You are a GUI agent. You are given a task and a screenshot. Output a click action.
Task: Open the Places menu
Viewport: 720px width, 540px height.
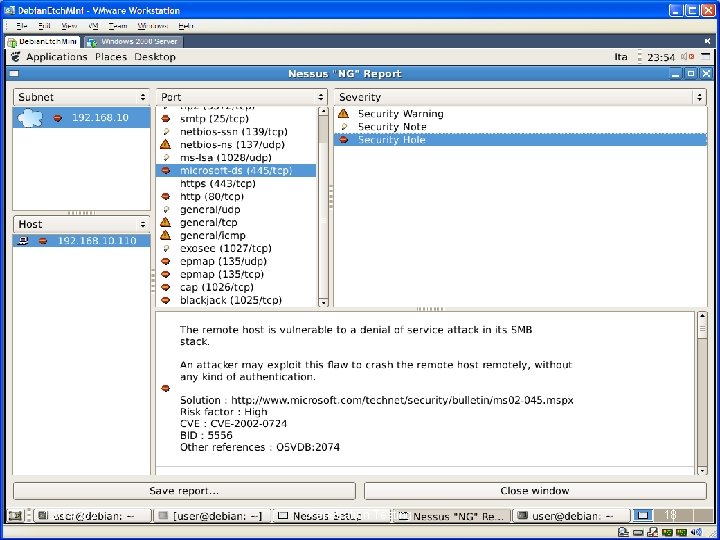111,57
